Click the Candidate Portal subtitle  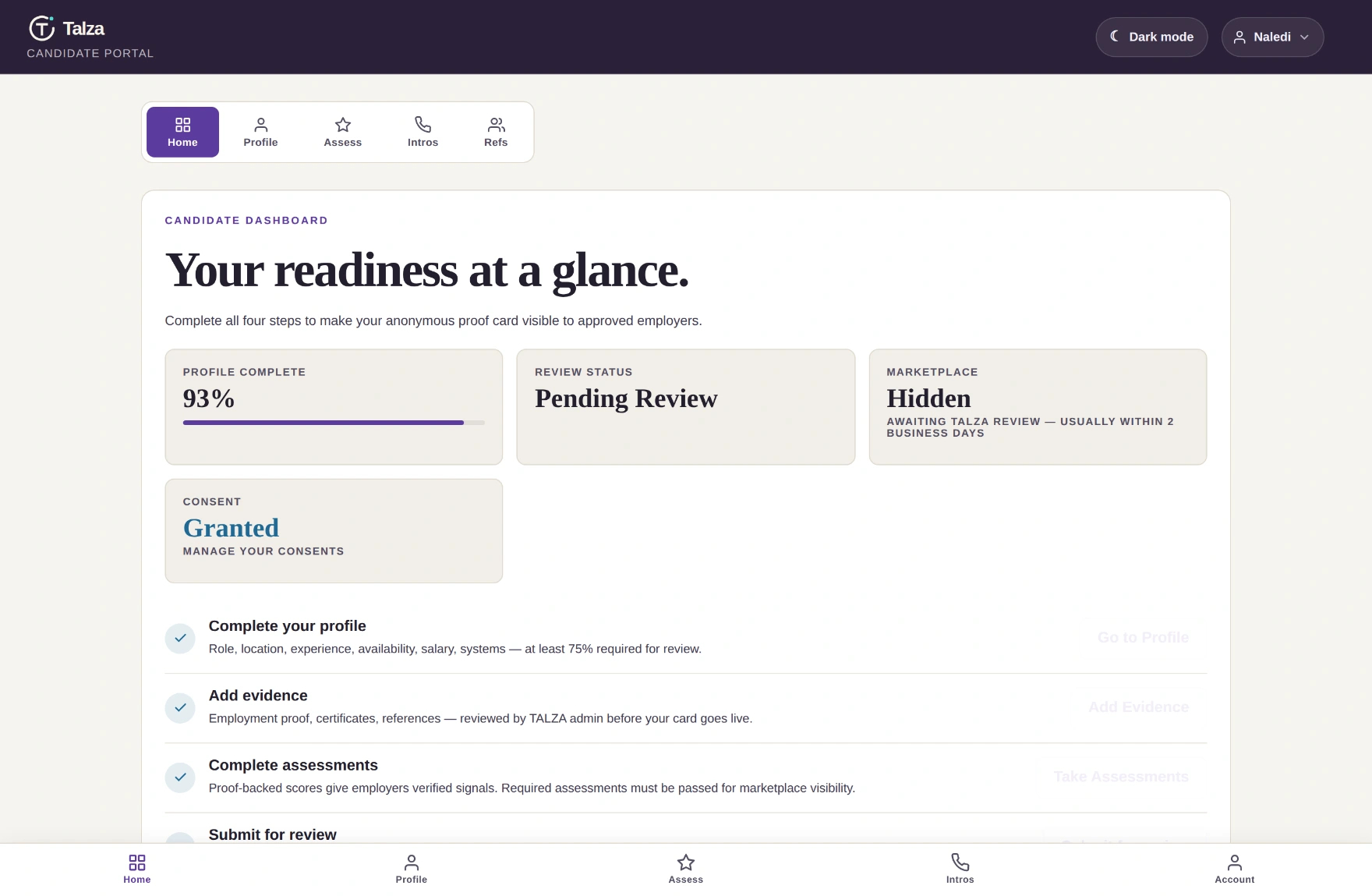(90, 53)
